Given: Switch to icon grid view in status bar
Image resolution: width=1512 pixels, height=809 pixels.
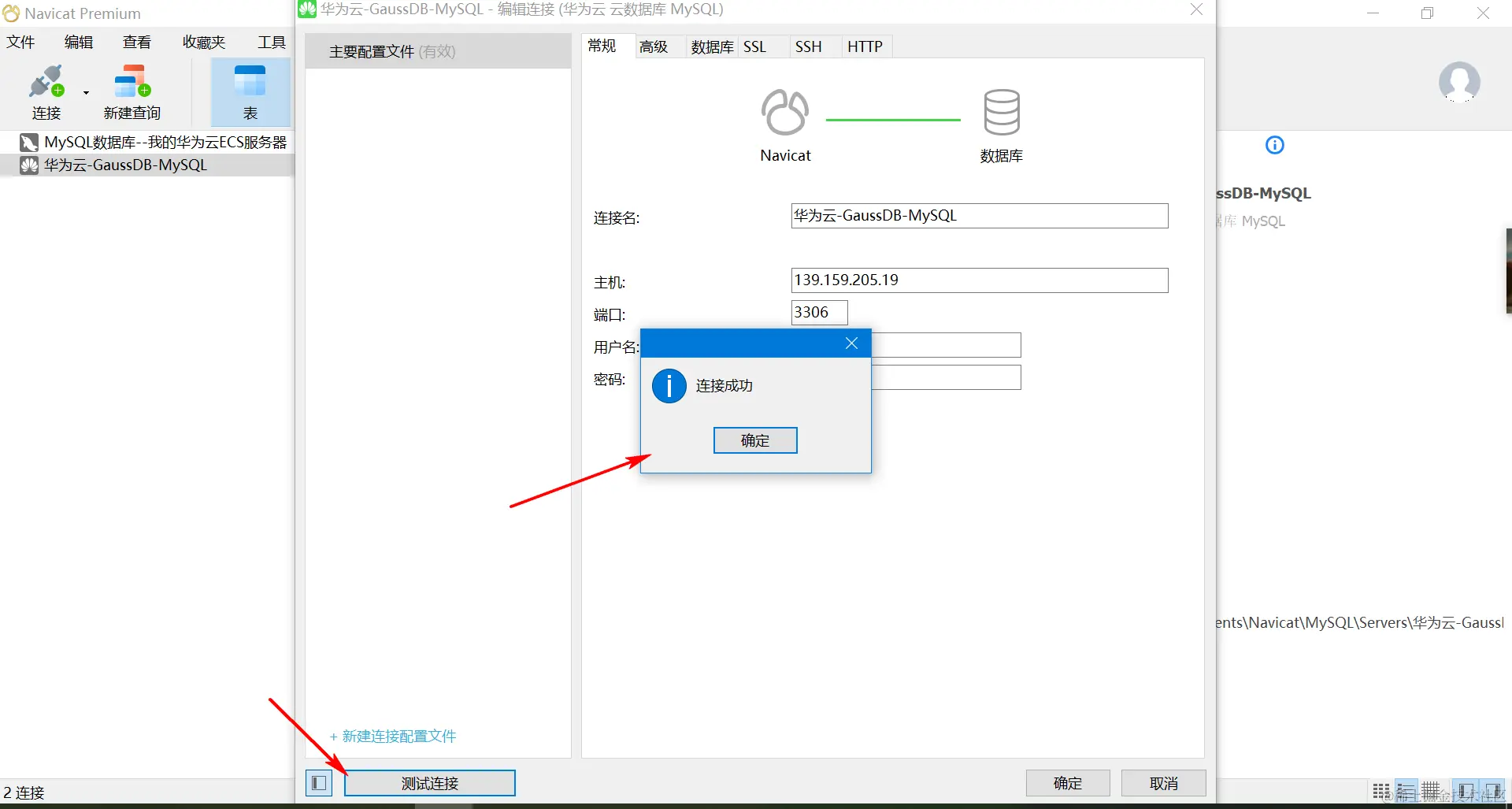Looking at the screenshot, I should [1381, 791].
